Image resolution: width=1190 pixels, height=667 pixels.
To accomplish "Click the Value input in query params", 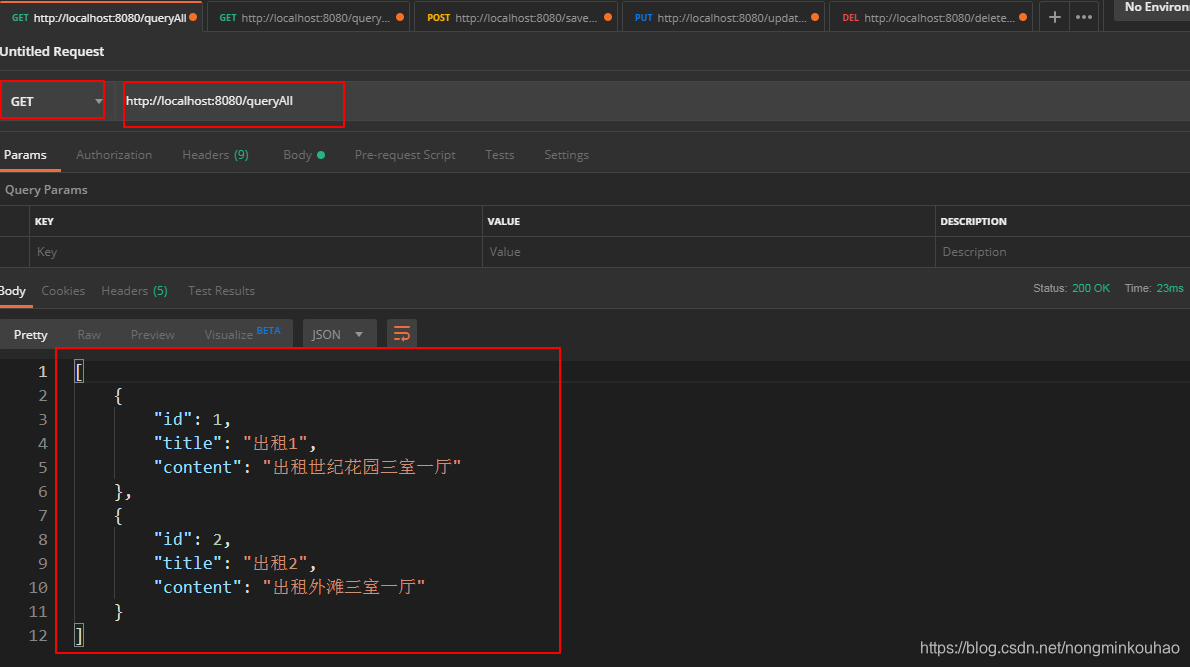I will tap(708, 252).
